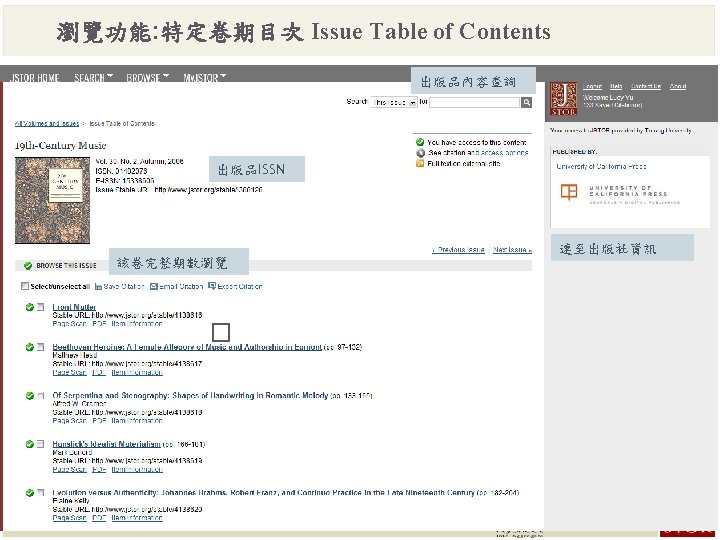Open Of Serpentina and Stenography article title
The height and width of the screenshot is (540, 720).
tap(190, 395)
